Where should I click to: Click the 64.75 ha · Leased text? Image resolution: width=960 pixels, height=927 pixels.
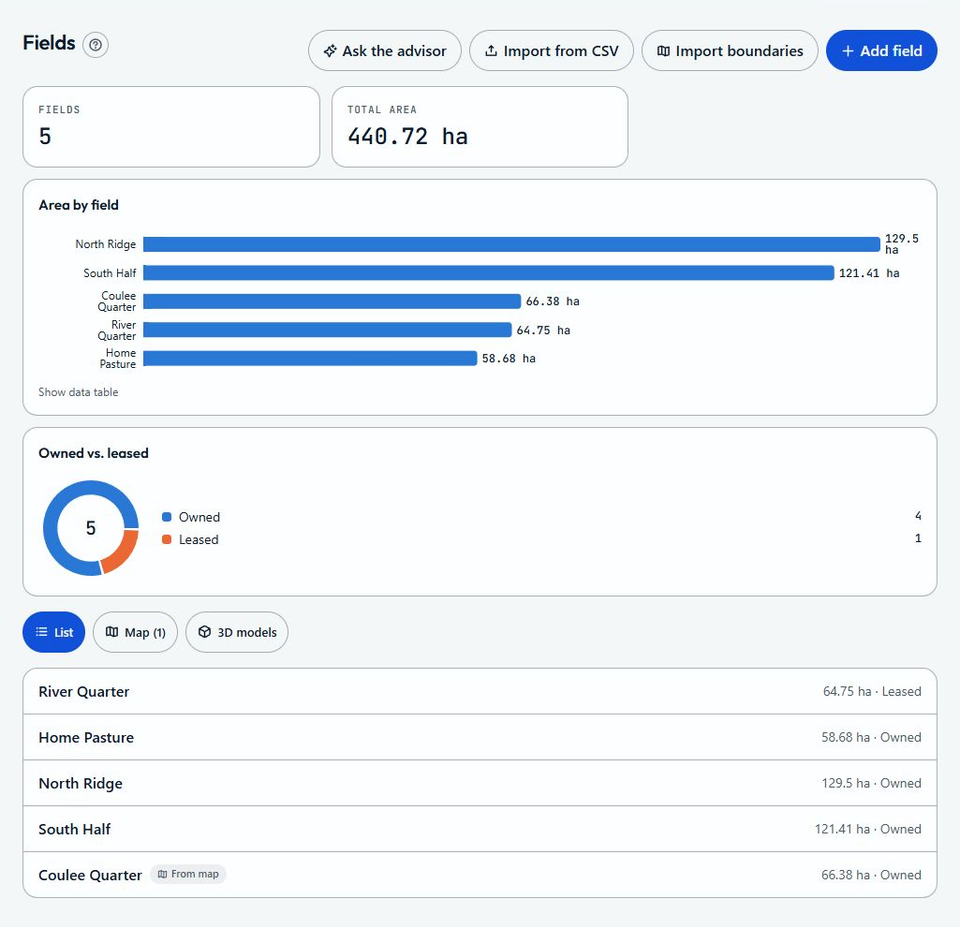(872, 691)
